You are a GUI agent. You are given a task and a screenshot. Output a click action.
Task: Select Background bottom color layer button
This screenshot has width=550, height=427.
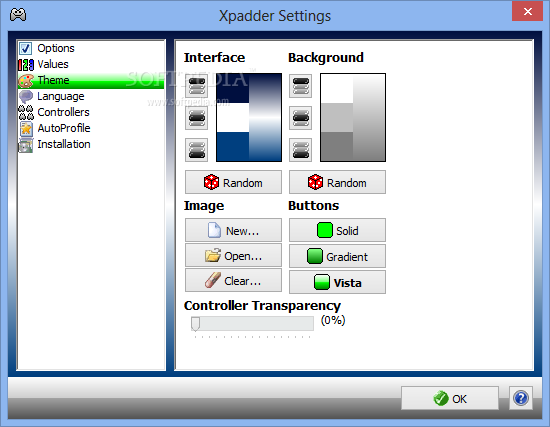(x=301, y=150)
